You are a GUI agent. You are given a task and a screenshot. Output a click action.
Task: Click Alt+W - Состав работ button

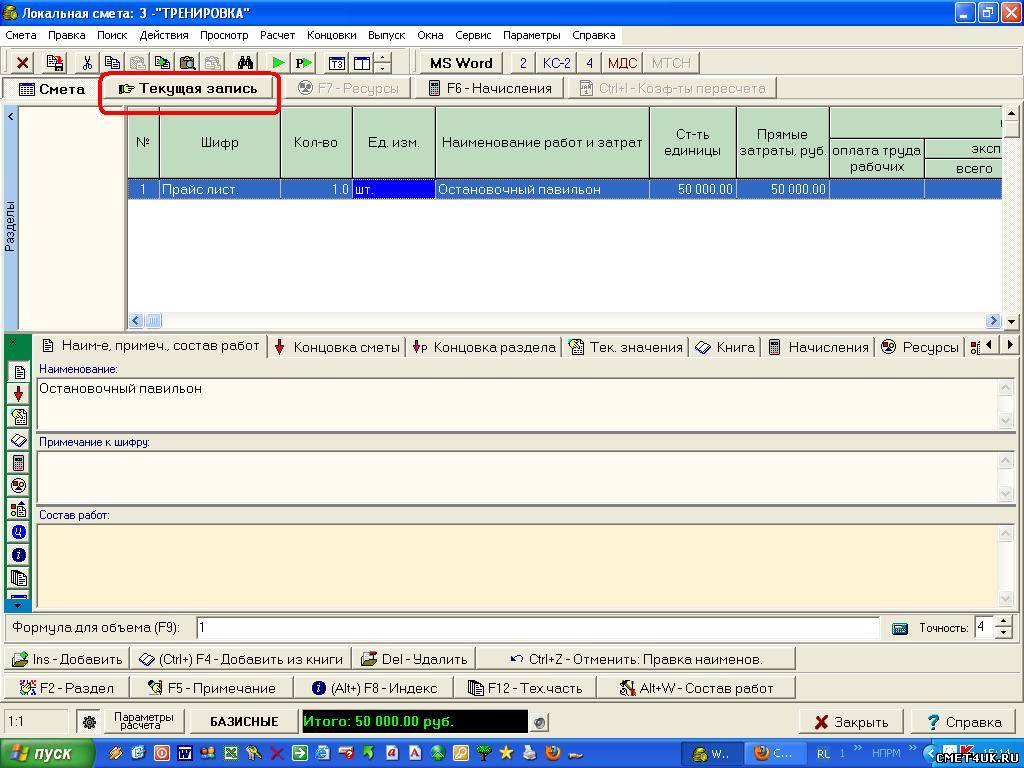(696, 688)
